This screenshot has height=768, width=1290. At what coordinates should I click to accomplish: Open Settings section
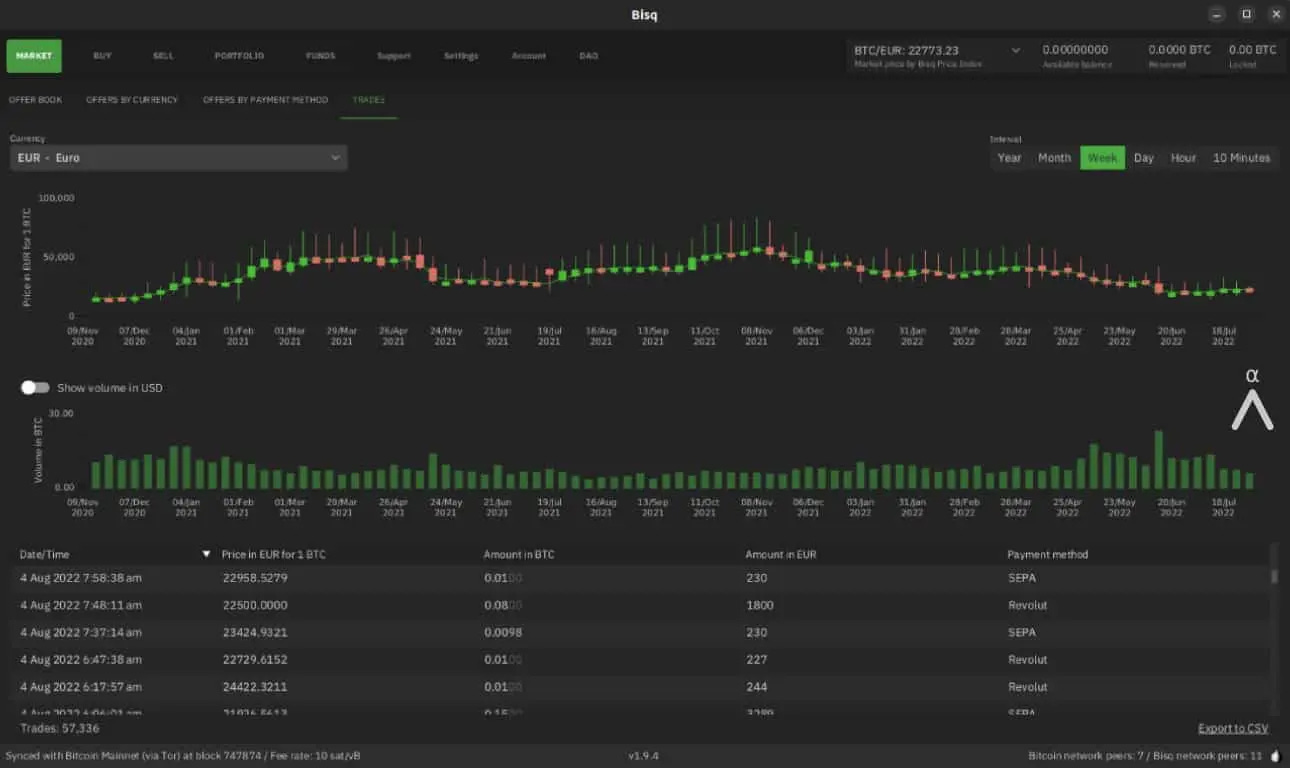click(x=461, y=56)
